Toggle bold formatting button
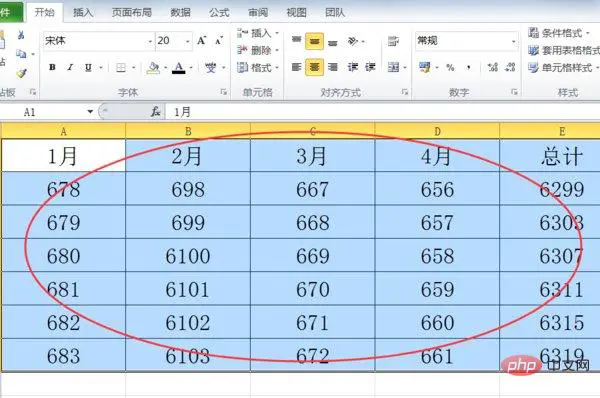The width and height of the screenshot is (600, 398). click(52, 67)
